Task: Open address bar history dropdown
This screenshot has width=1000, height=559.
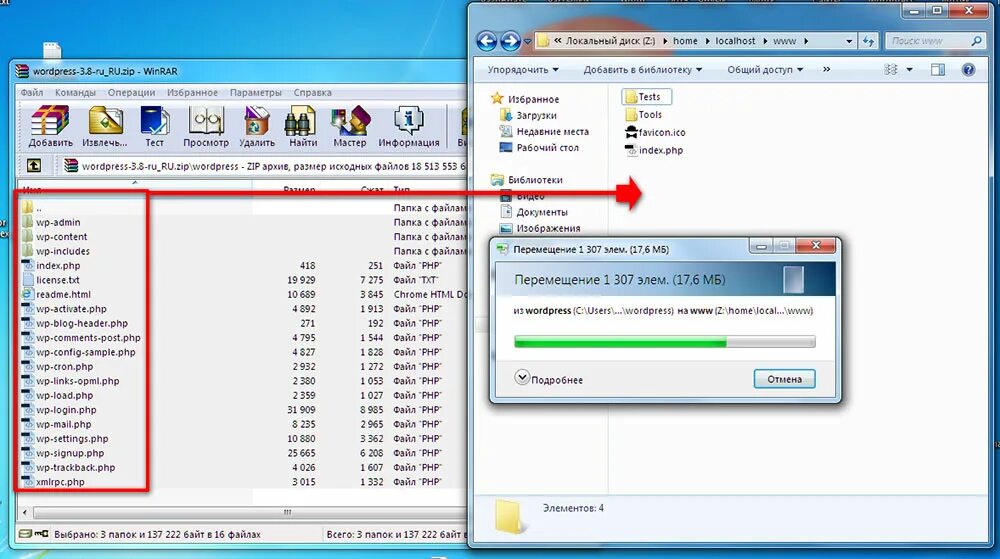Action: coord(849,41)
